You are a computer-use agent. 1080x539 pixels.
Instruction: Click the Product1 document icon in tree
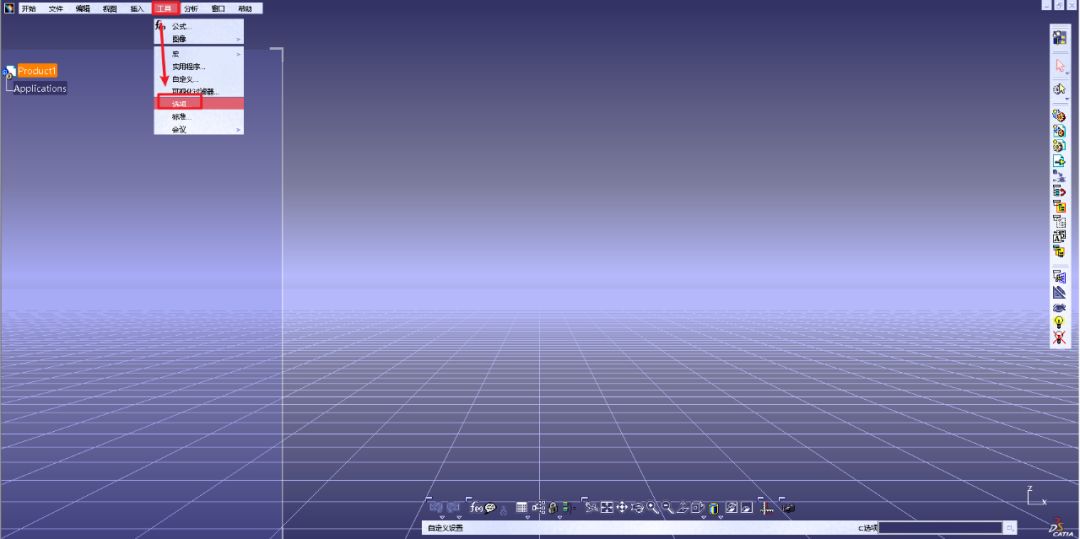click(10, 71)
